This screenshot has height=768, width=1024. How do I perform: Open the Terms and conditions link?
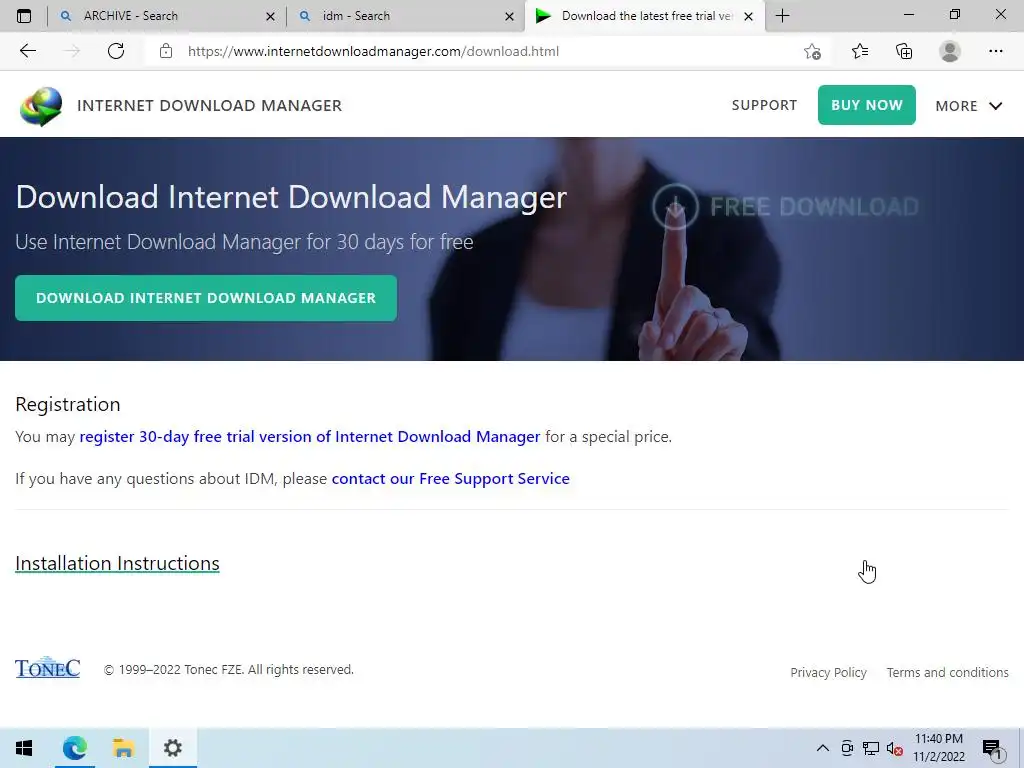pos(947,672)
